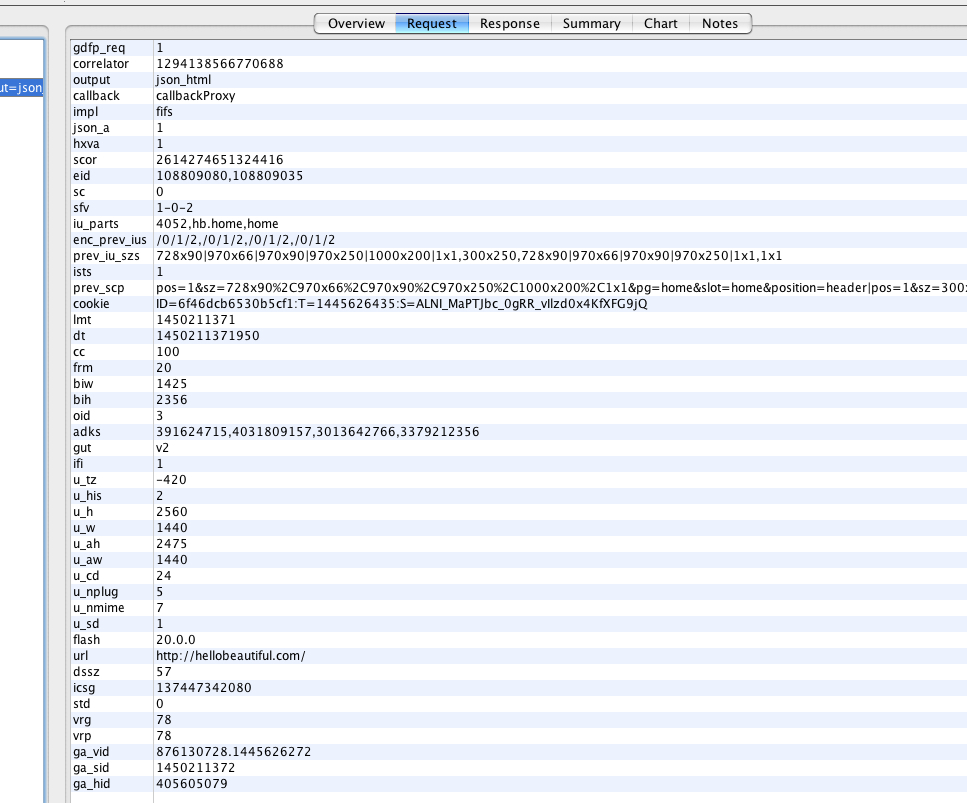
Task: Select the u_ah value 2475
Action: [x=171, y=544]
